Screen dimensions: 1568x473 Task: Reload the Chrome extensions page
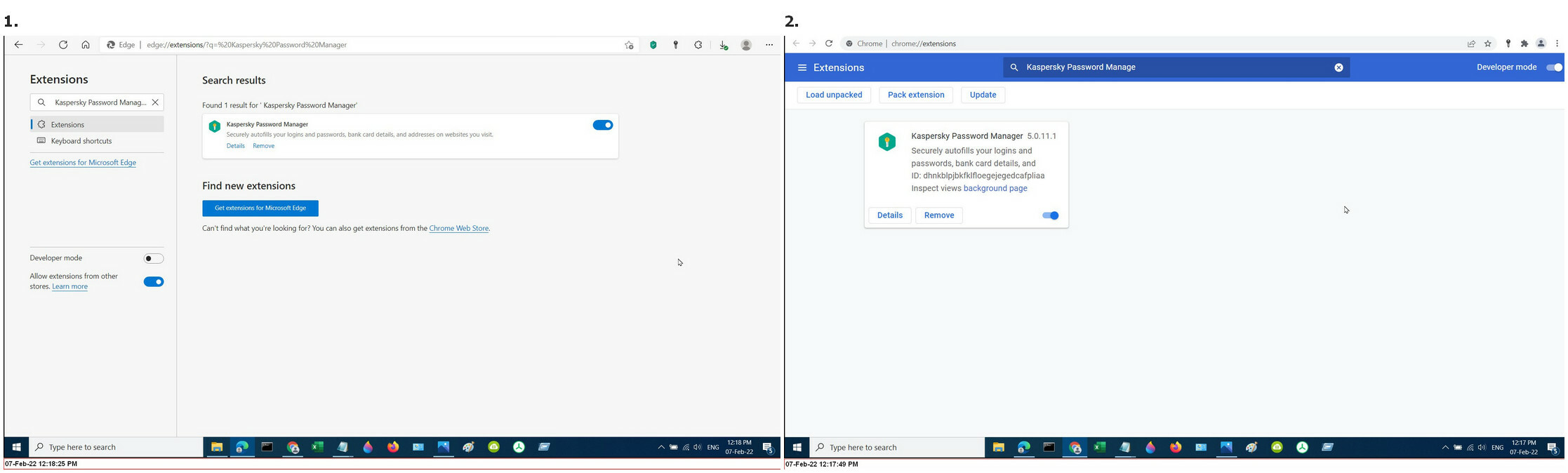pos(829,44)
